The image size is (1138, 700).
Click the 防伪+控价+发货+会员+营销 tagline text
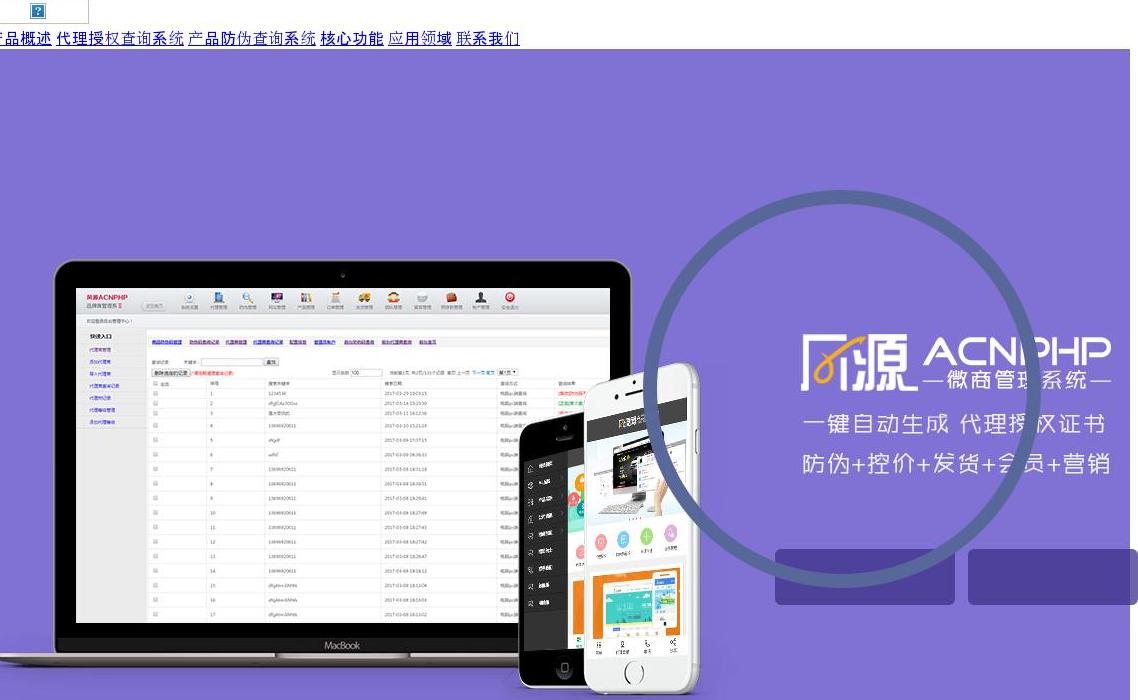point(956,463)
